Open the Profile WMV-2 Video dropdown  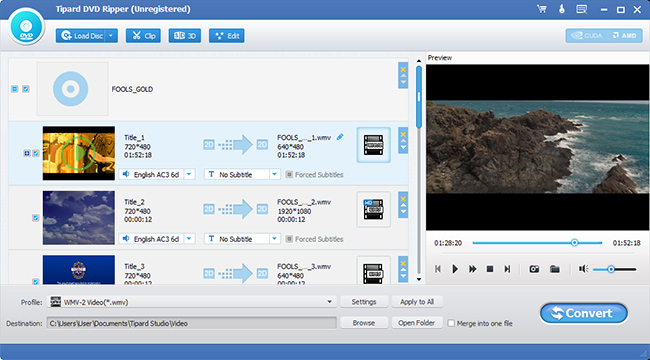193,302
